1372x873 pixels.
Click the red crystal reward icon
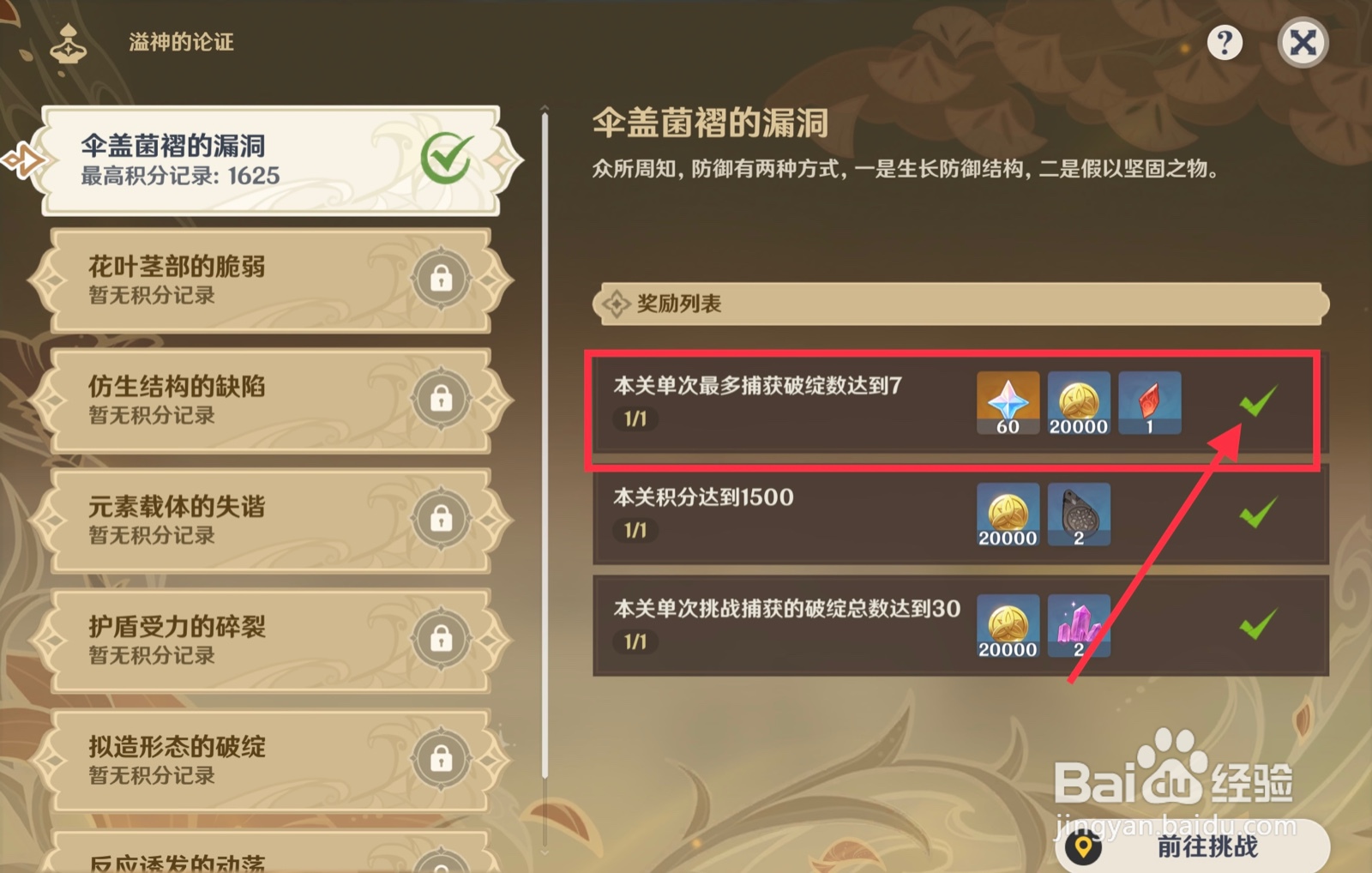click(1149, 403)
